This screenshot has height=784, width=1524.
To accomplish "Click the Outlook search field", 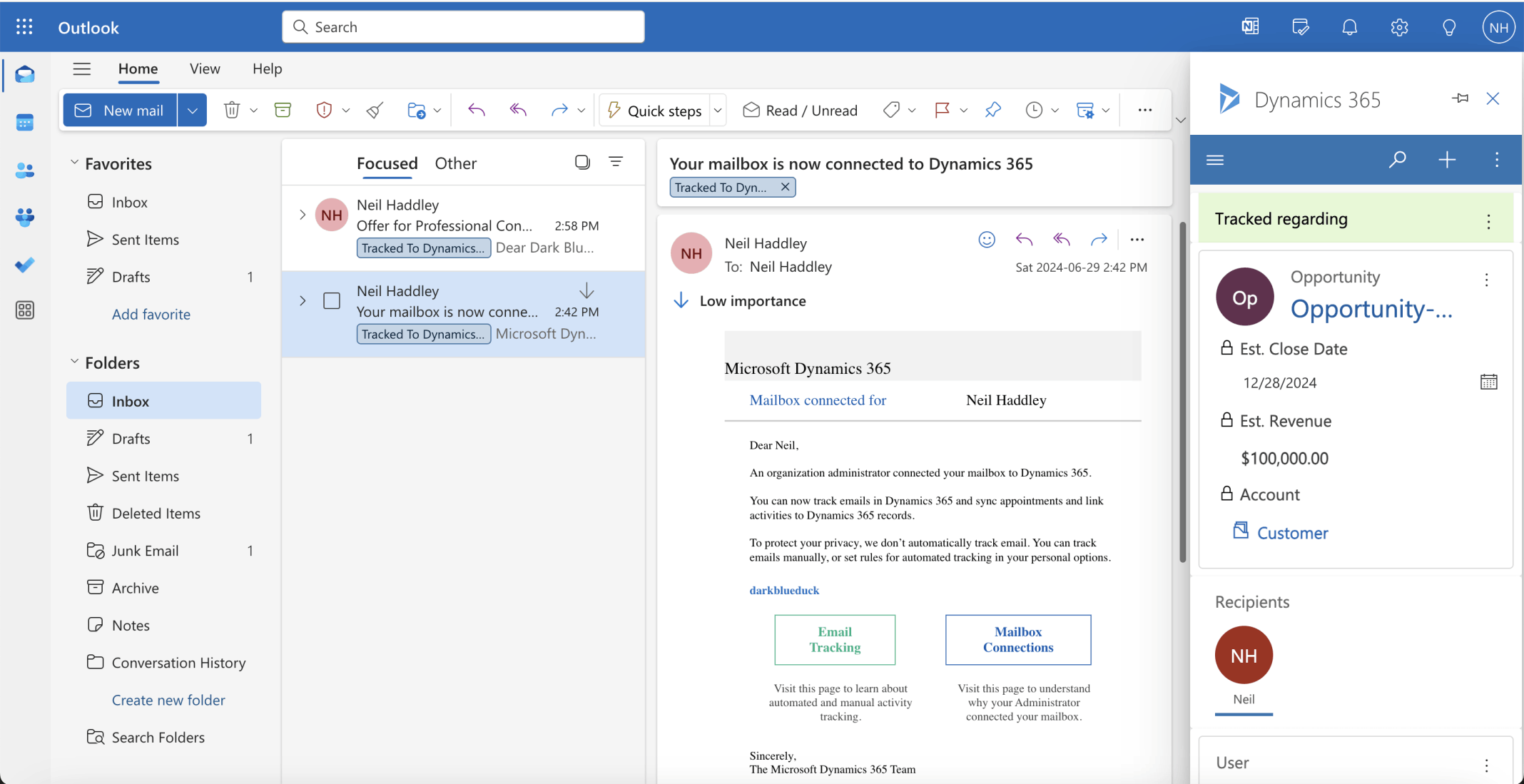I will tap(462, 26).
